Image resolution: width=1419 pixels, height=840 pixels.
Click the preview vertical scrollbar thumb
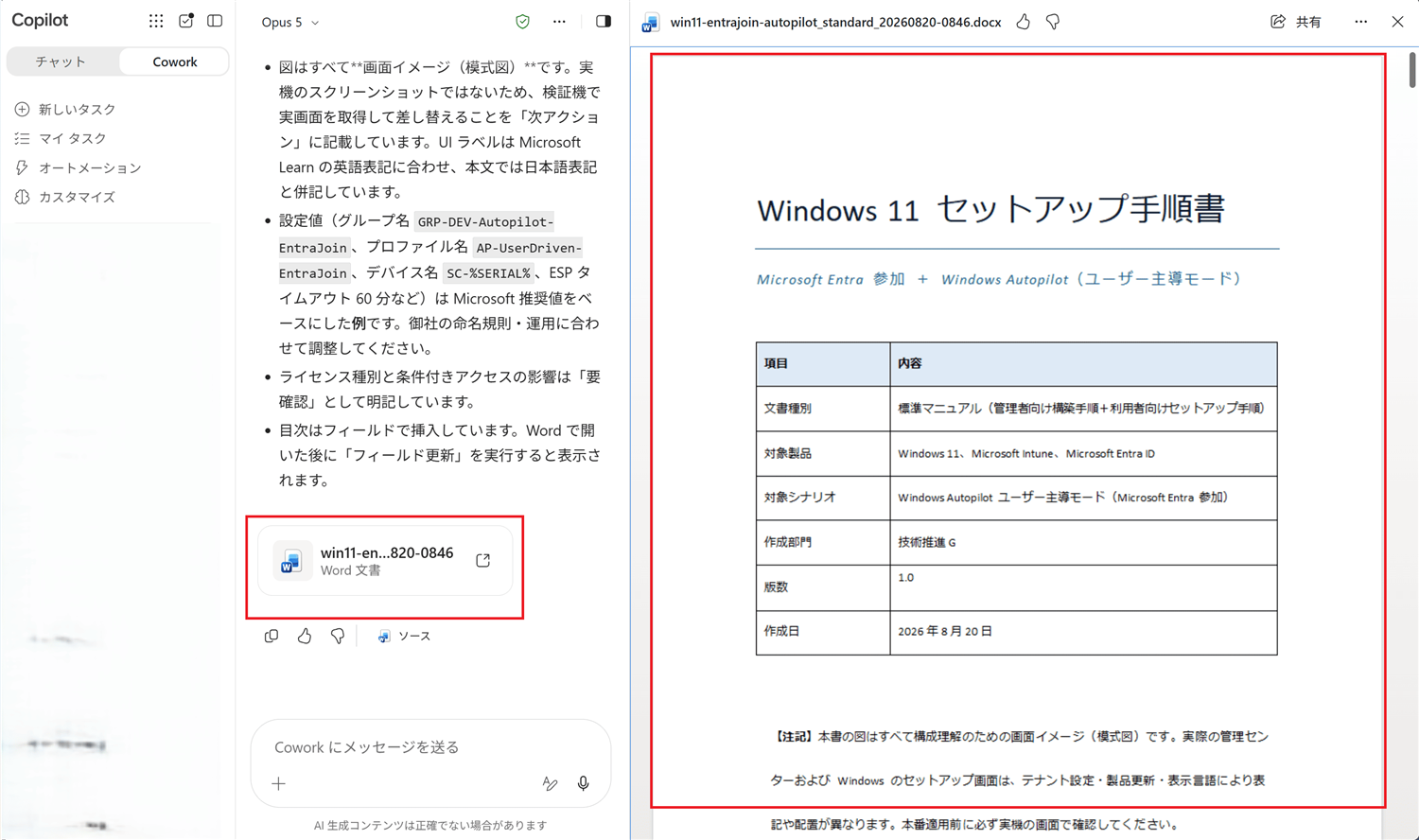1412,69
